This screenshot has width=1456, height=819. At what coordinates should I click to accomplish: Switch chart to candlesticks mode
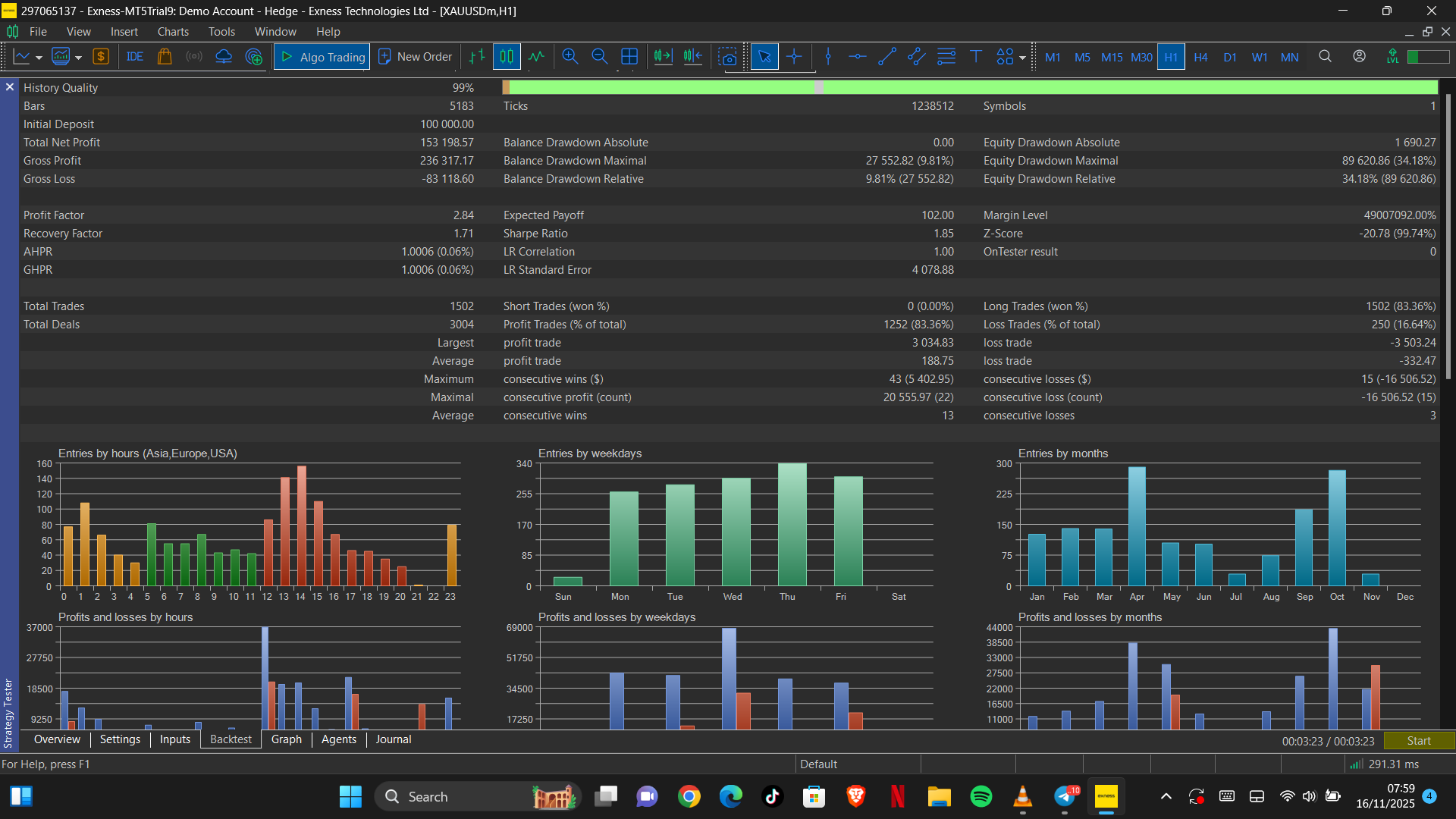click(x=507, y=57)
